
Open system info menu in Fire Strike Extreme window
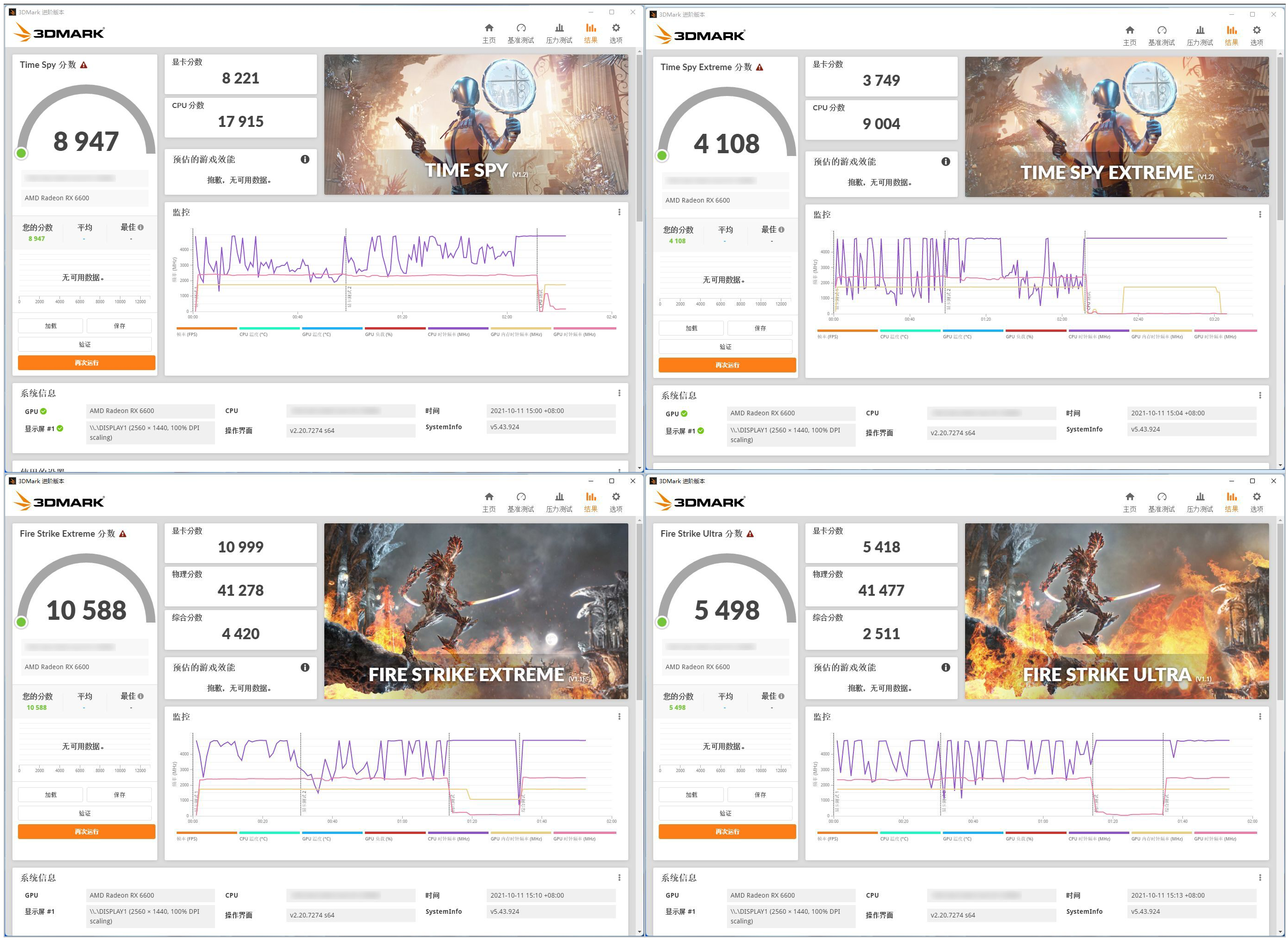619,878
